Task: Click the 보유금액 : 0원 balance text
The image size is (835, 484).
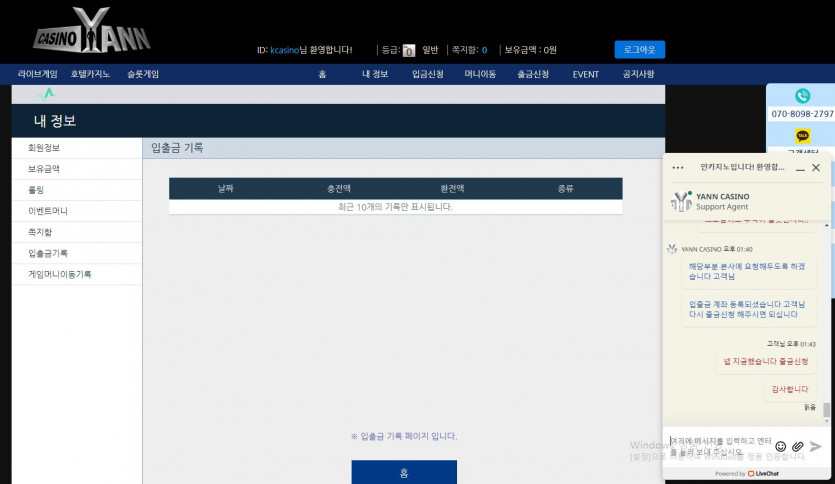Action: (530, 50)
